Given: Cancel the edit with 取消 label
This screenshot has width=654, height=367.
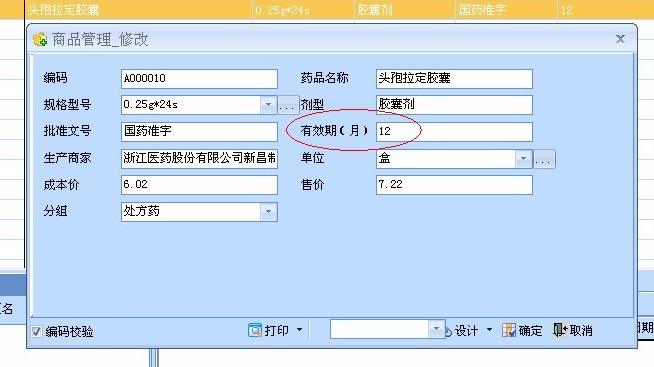Looking at the screenshot, I should tap(581, 331).
